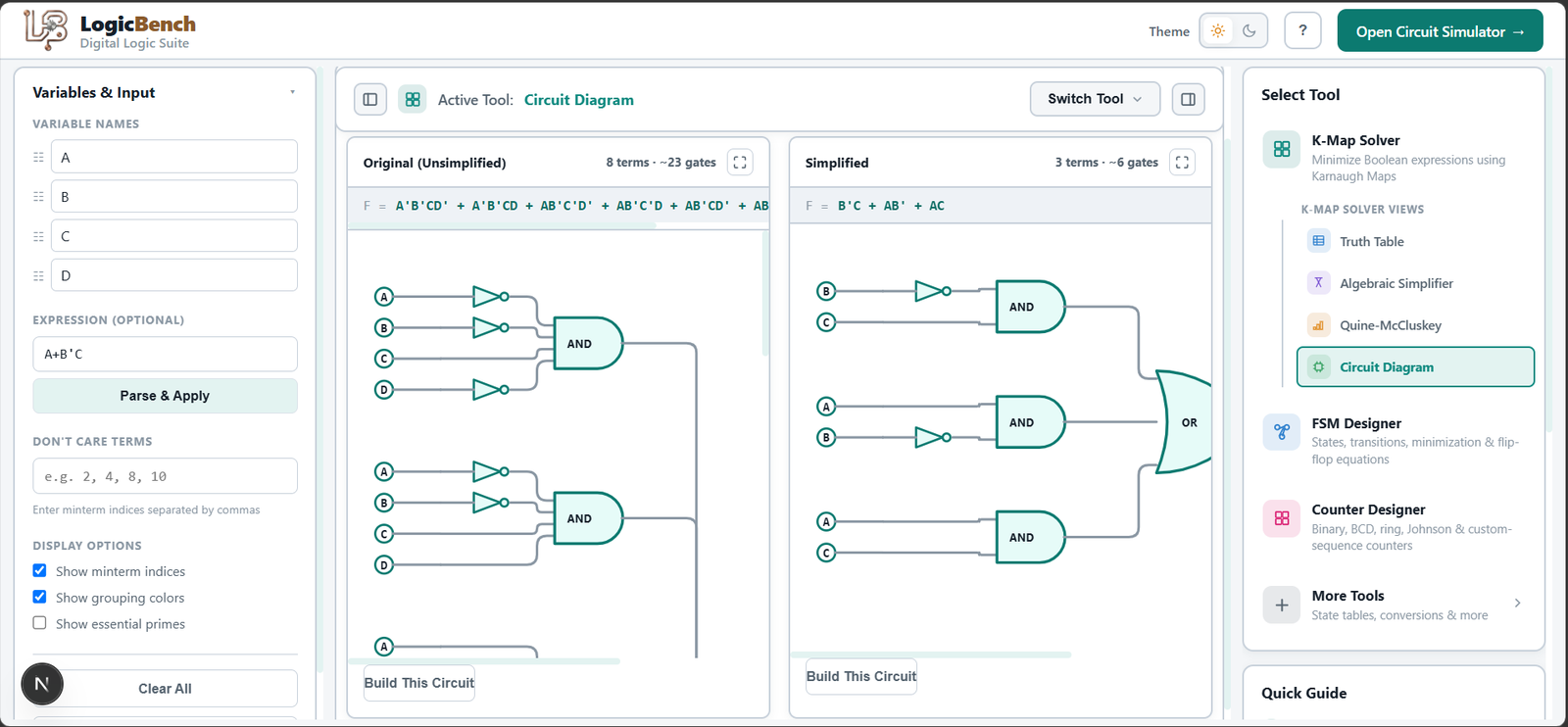Expand More Tools chevron
1568x727 pixels.
click(x=1517, y=604)
